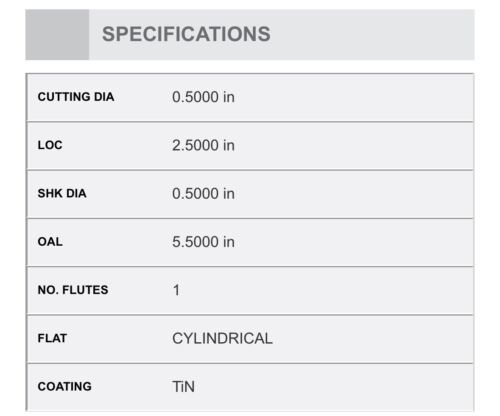
Task: Select the OAL label
Action: point(50,242)
